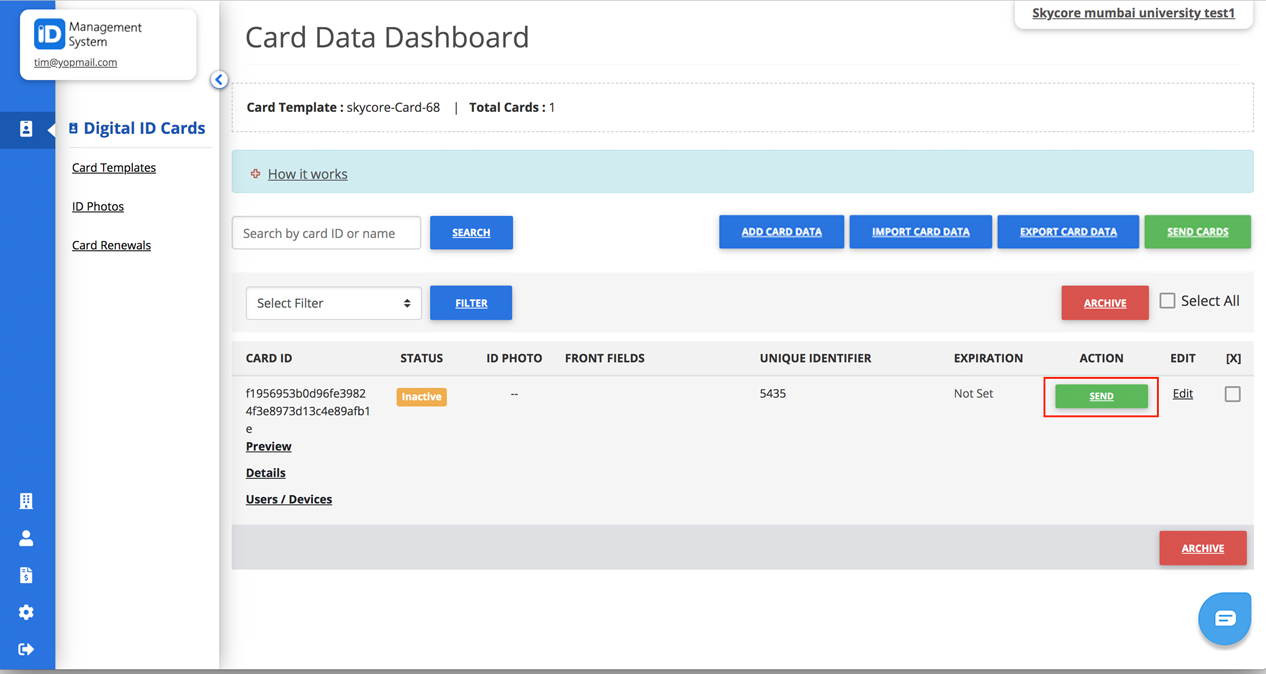
Task: Open ID Photos in the side menu
Action: (98, 206)
